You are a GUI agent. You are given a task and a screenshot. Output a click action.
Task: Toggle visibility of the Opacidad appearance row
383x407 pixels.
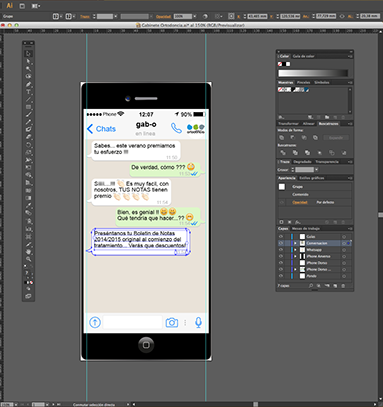(x=282, y=202)
